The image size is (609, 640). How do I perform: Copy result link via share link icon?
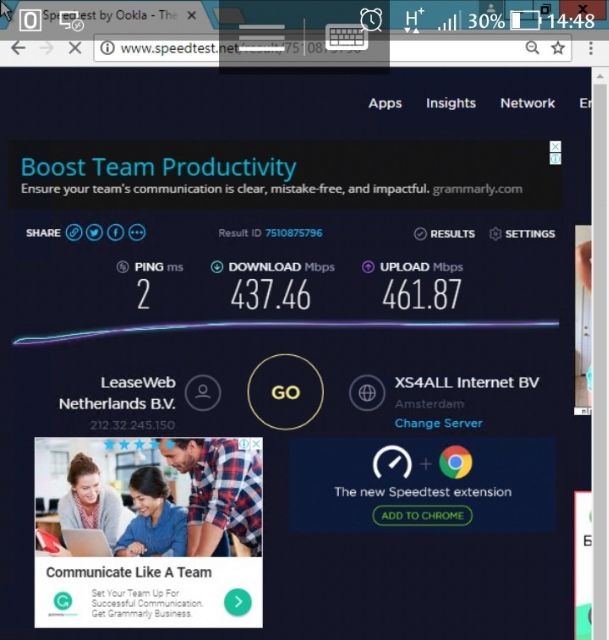coord(74,233)
